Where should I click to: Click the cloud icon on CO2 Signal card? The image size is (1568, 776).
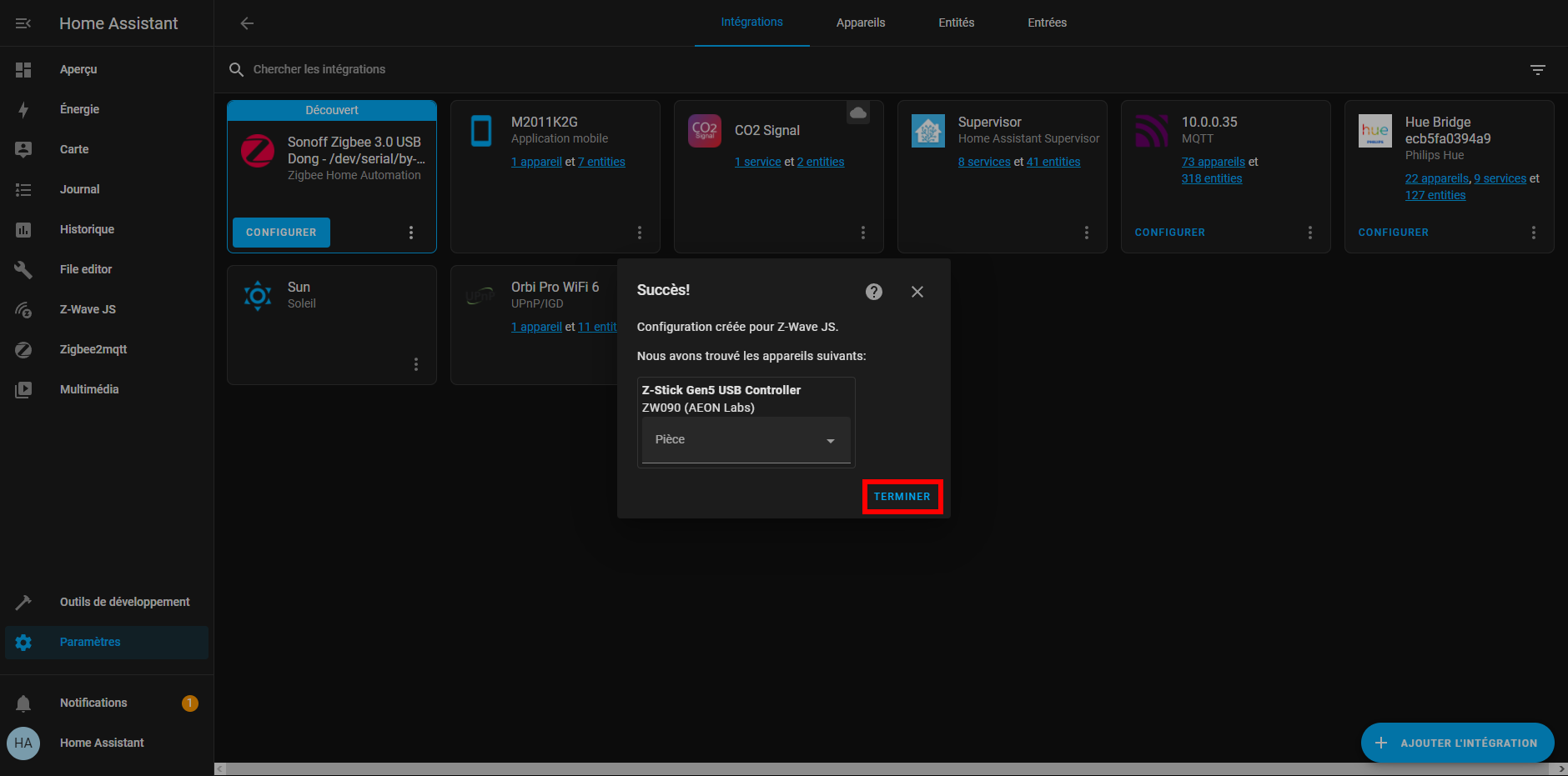pyautogui.click(x=858, y=113)
